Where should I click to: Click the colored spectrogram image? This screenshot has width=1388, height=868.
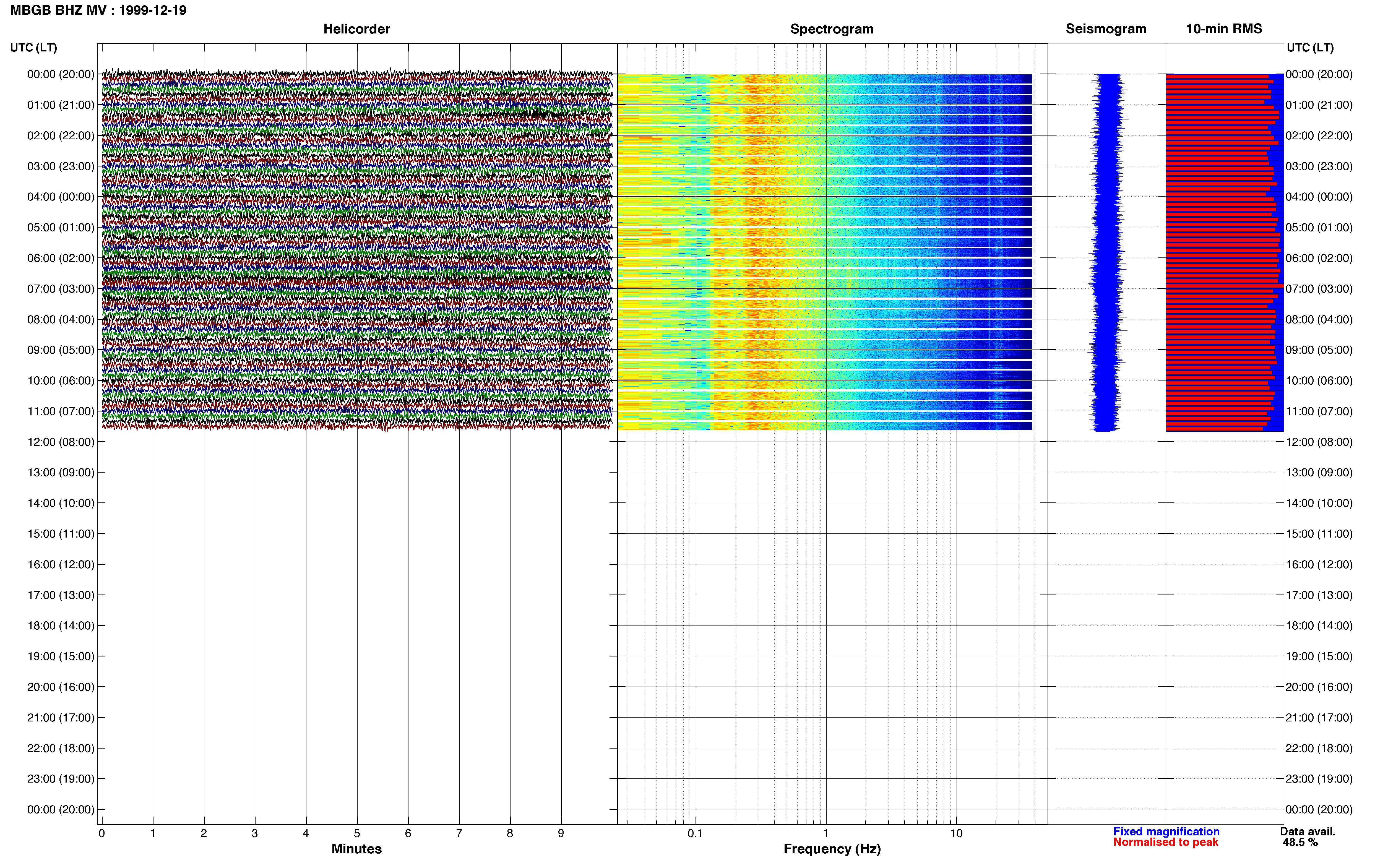tap(824, 252)
